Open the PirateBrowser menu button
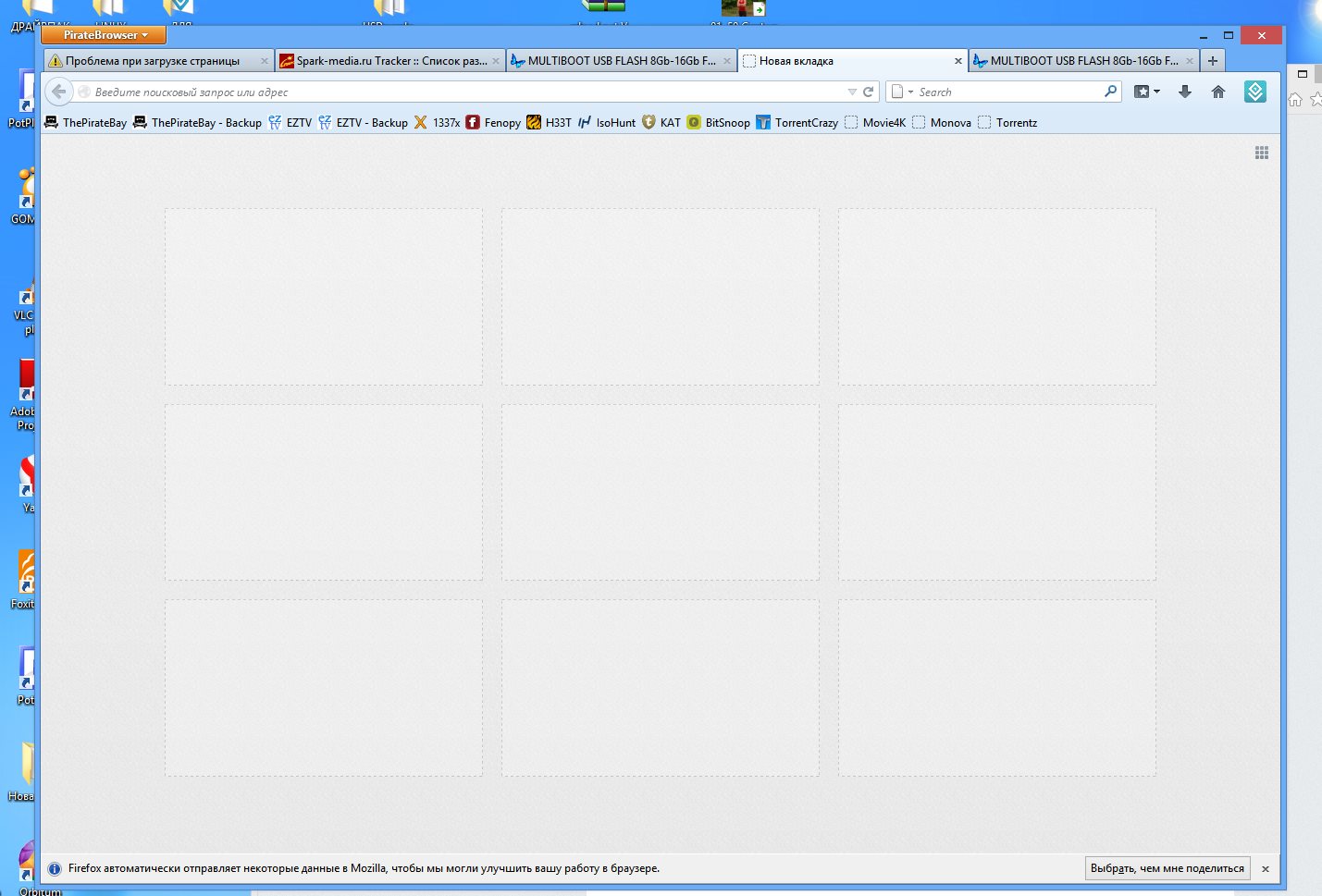The height and width of the screenshot is (896, 1322). 104,35
